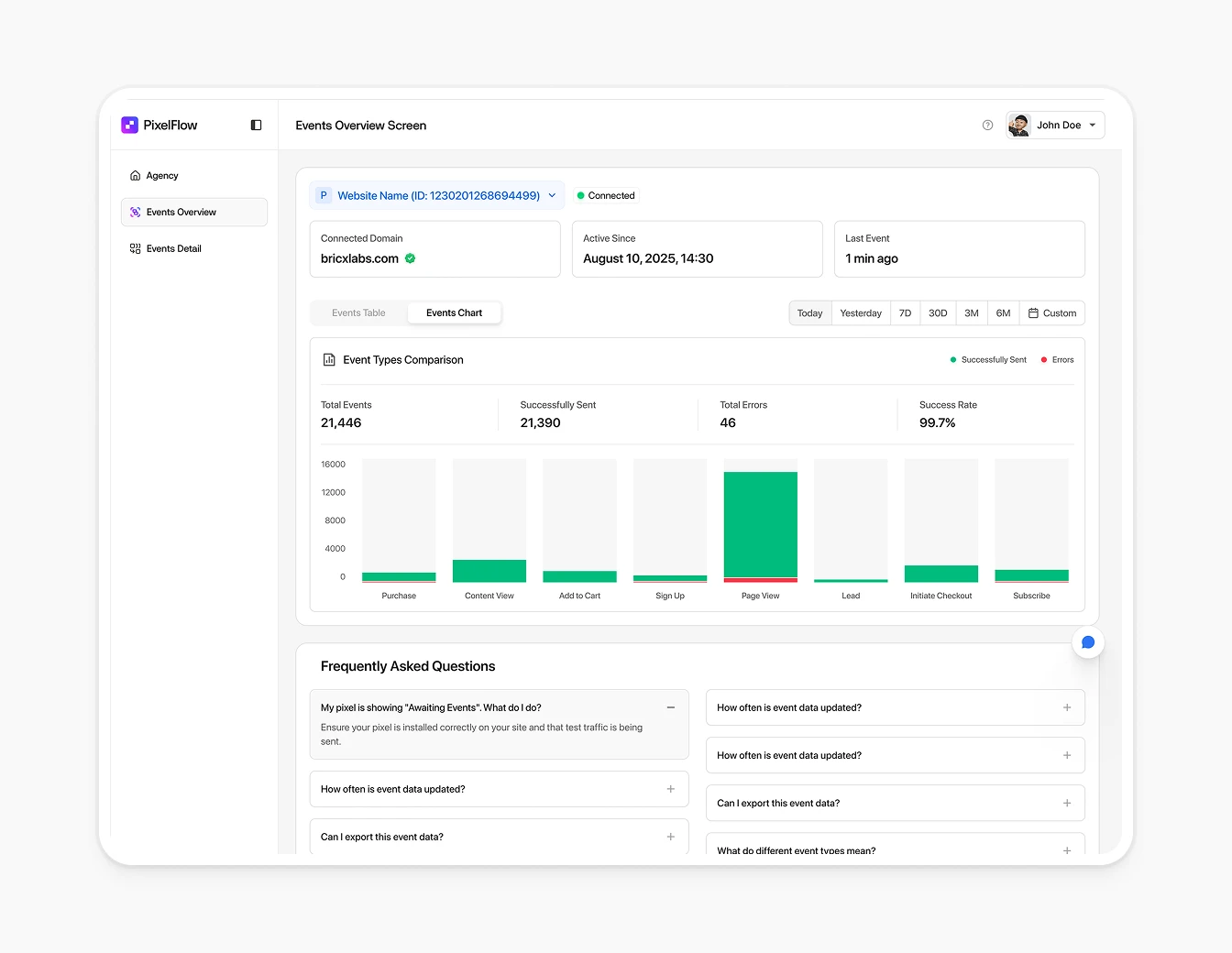Open the Website Name ID dropdown

pos(552,195)
